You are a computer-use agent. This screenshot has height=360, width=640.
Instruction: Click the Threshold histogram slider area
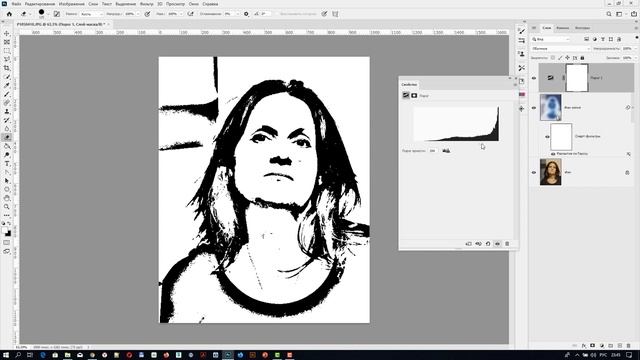456,124
